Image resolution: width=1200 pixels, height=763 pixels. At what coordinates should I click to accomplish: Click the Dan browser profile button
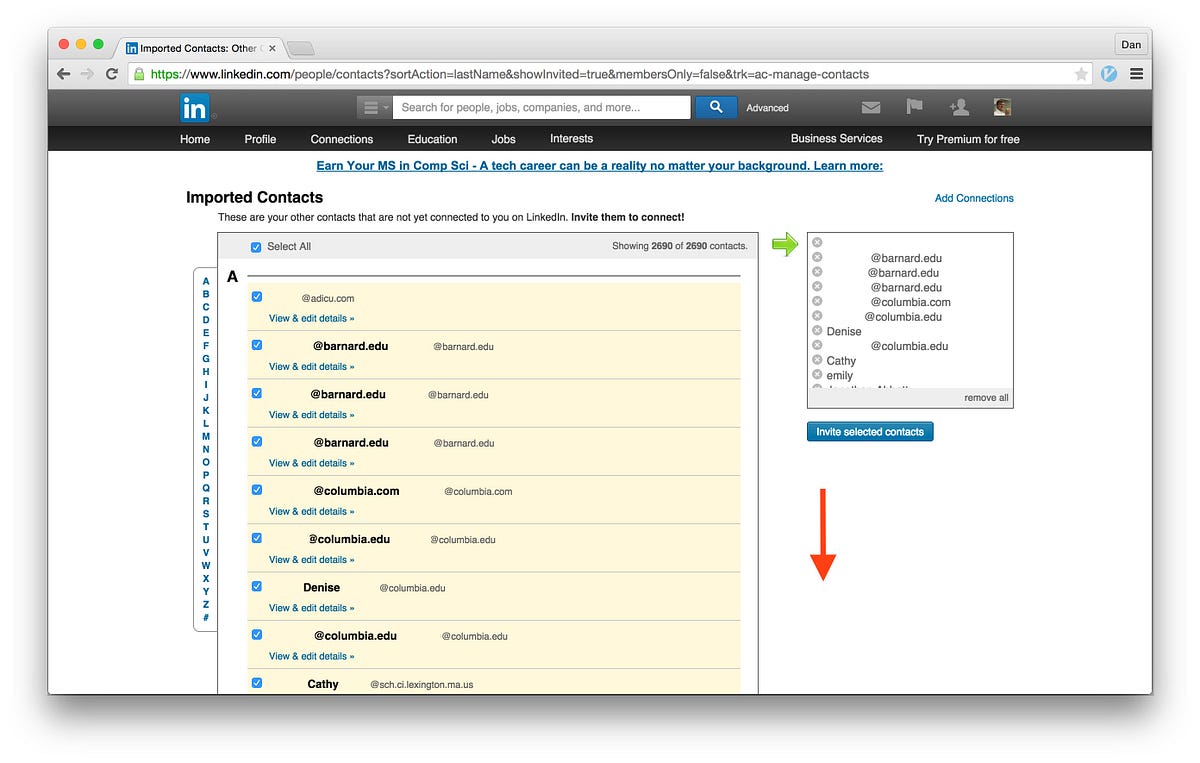[x=1131, y=44]
